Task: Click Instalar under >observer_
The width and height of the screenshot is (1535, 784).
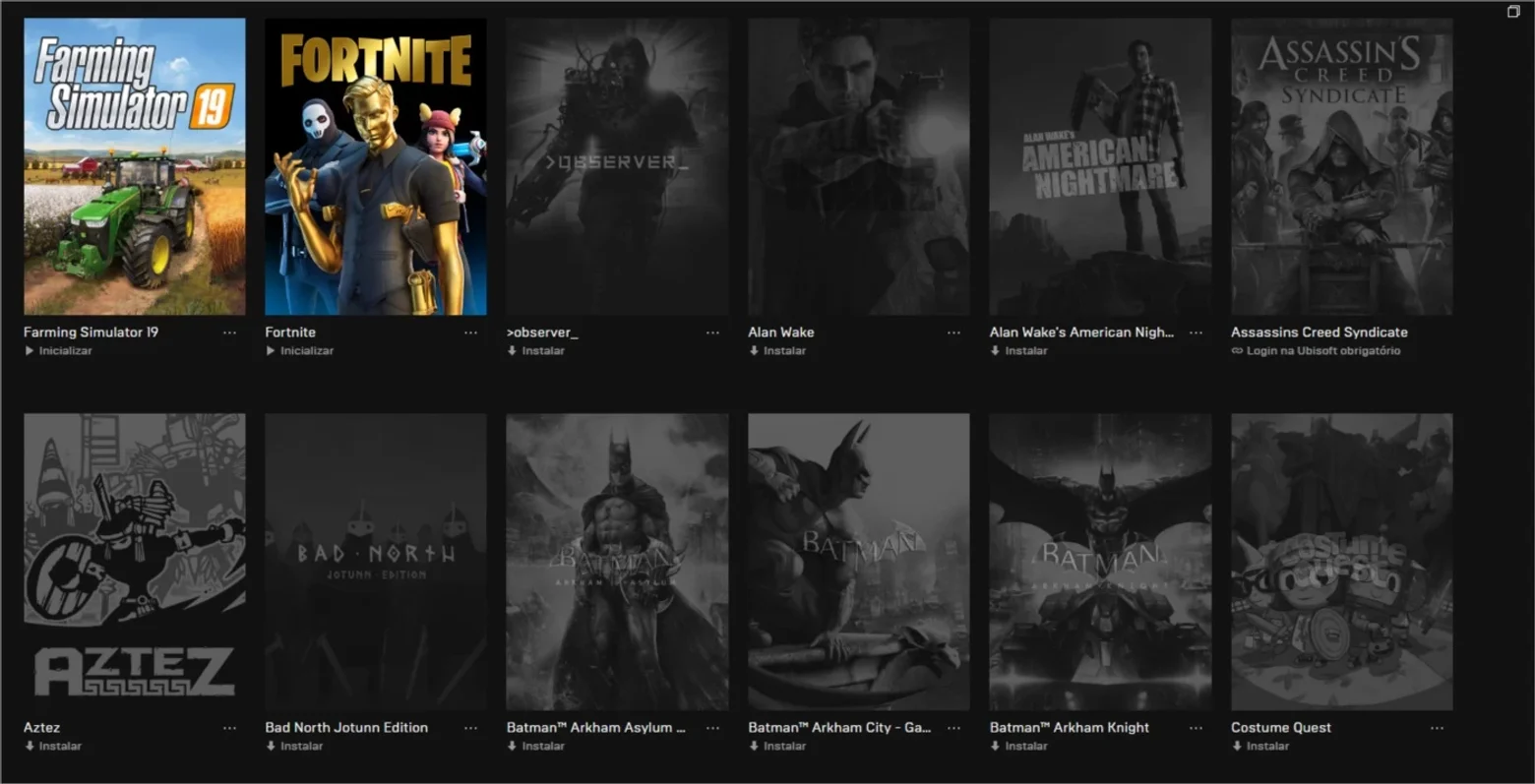Action: pos(536,350)
